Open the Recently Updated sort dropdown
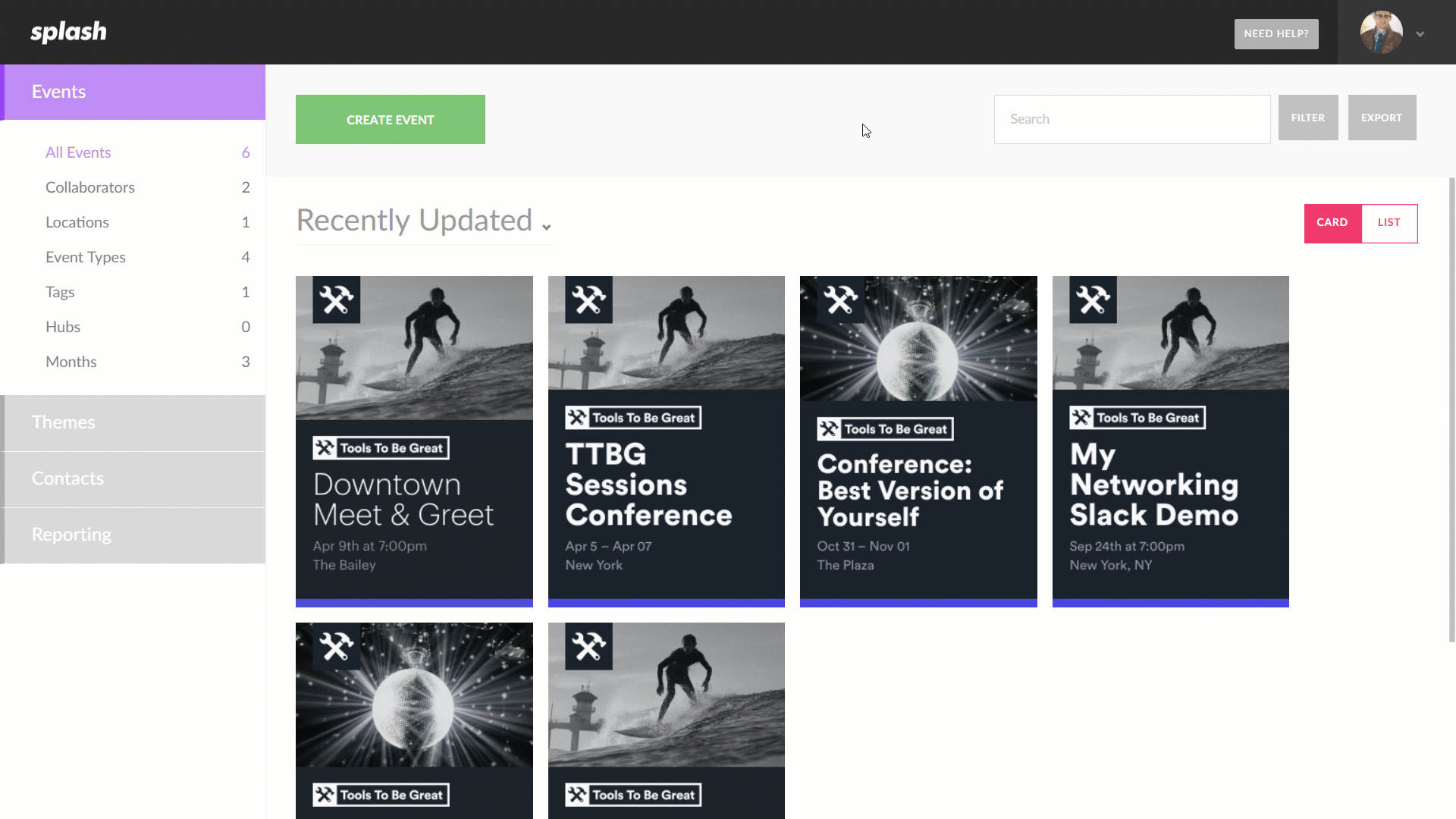This screenshot has width=1456, height=819. point(424,221)
